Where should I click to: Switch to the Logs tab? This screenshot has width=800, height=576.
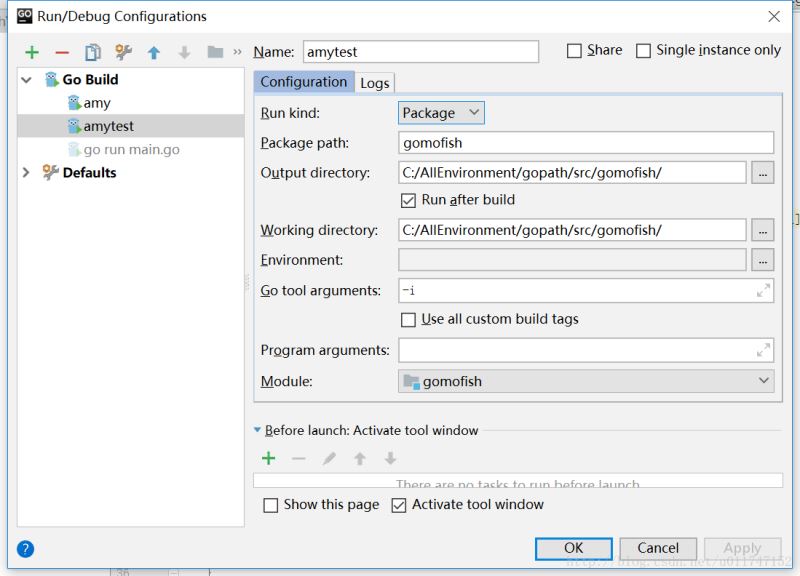(x=375, y=83)
